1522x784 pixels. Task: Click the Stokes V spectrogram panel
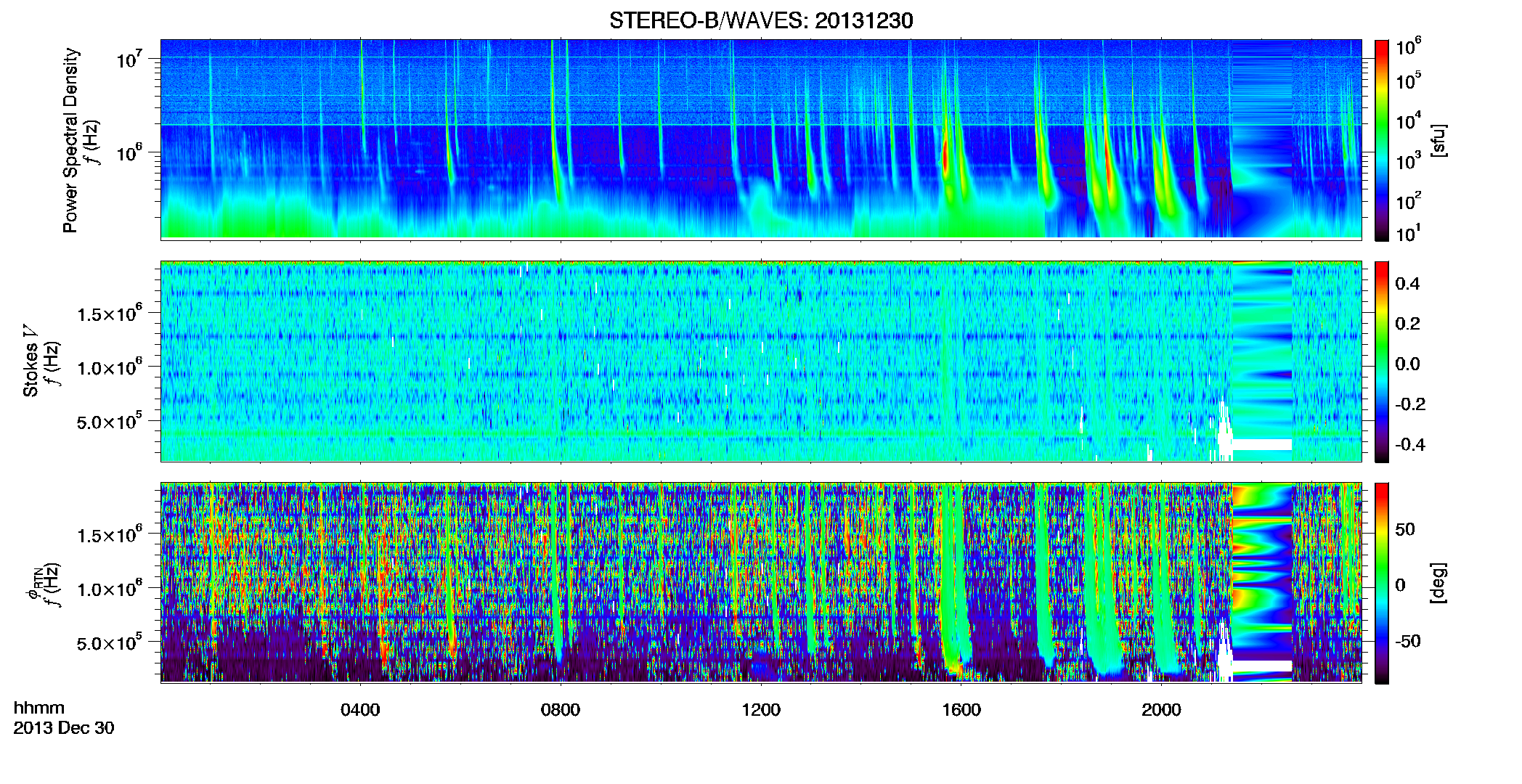(761, 362)
